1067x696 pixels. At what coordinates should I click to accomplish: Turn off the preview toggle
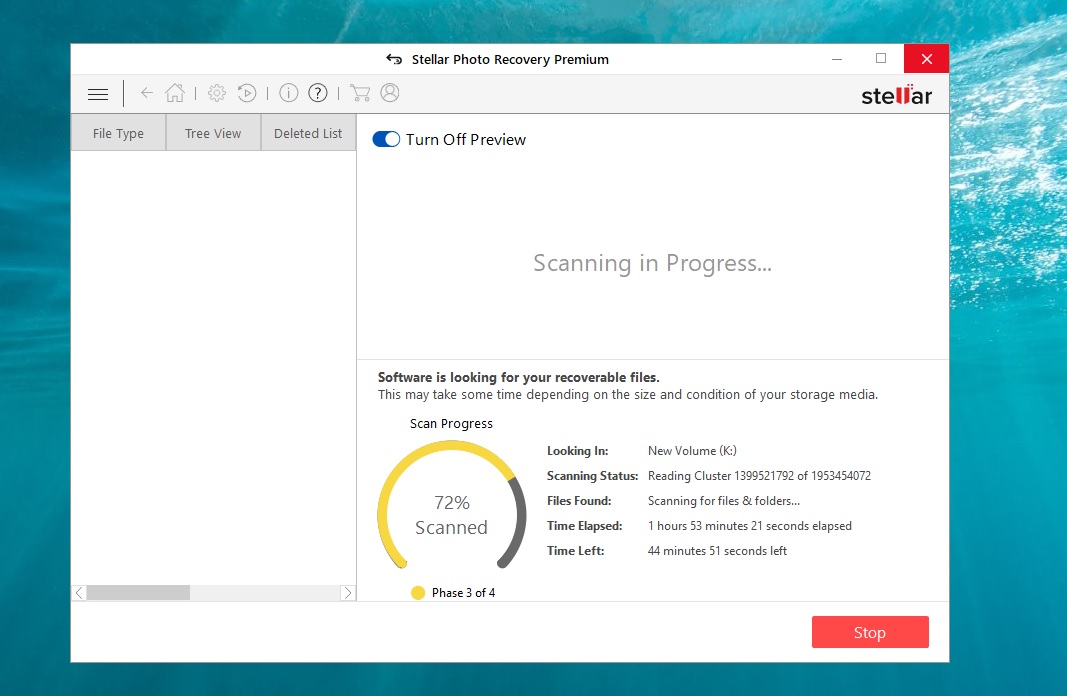pyautogui.click(x=386, y=139)
